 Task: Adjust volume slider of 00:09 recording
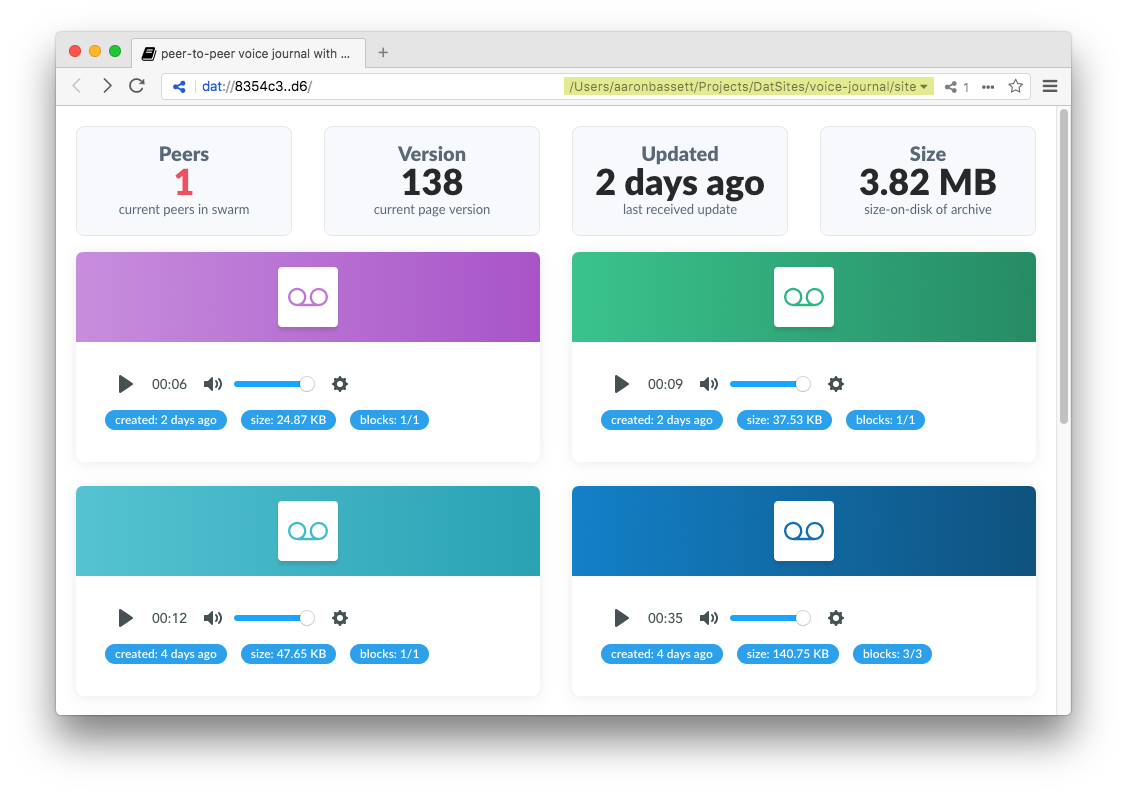point(770,384)
